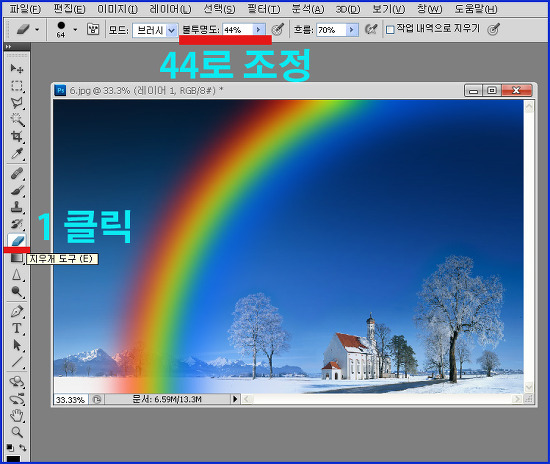Click the document vertical scrollbar up arrow
The height and width of the screenshot is (464, 550).
[529, 106]
